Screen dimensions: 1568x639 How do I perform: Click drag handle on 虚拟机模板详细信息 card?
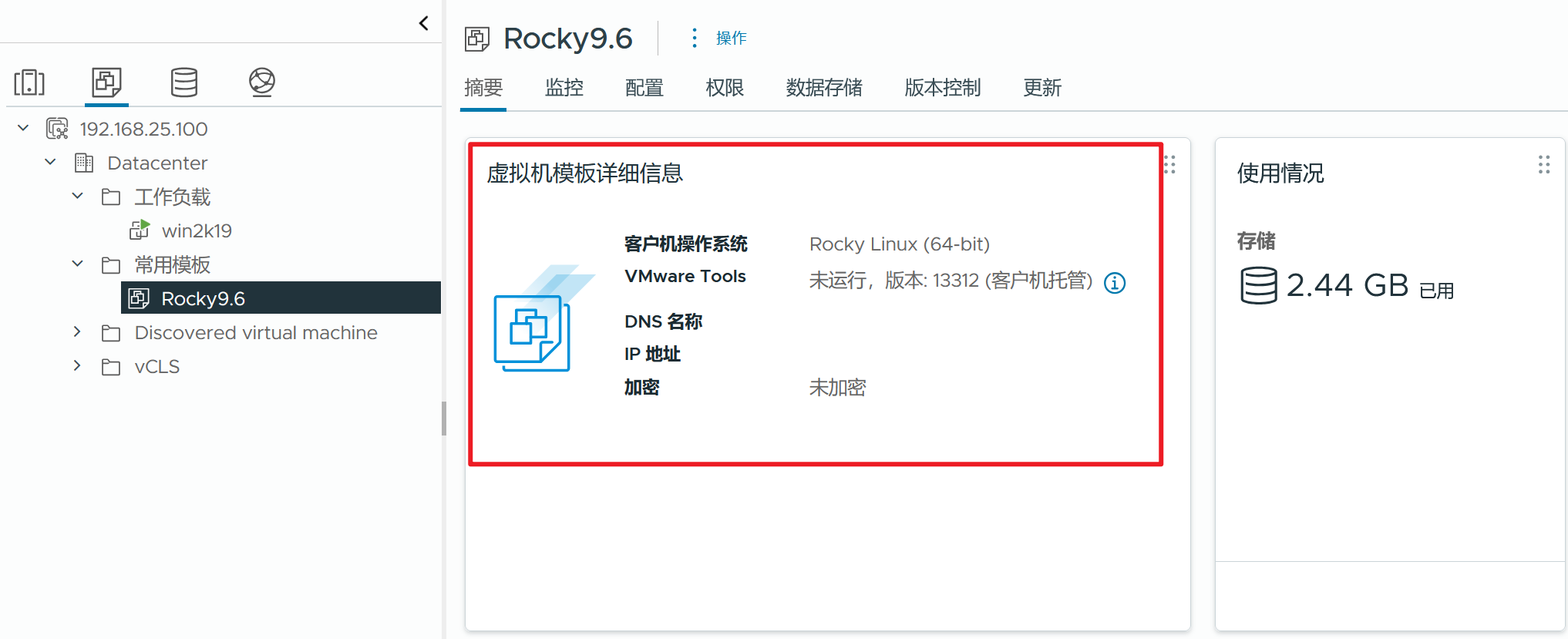(1169, 164)
